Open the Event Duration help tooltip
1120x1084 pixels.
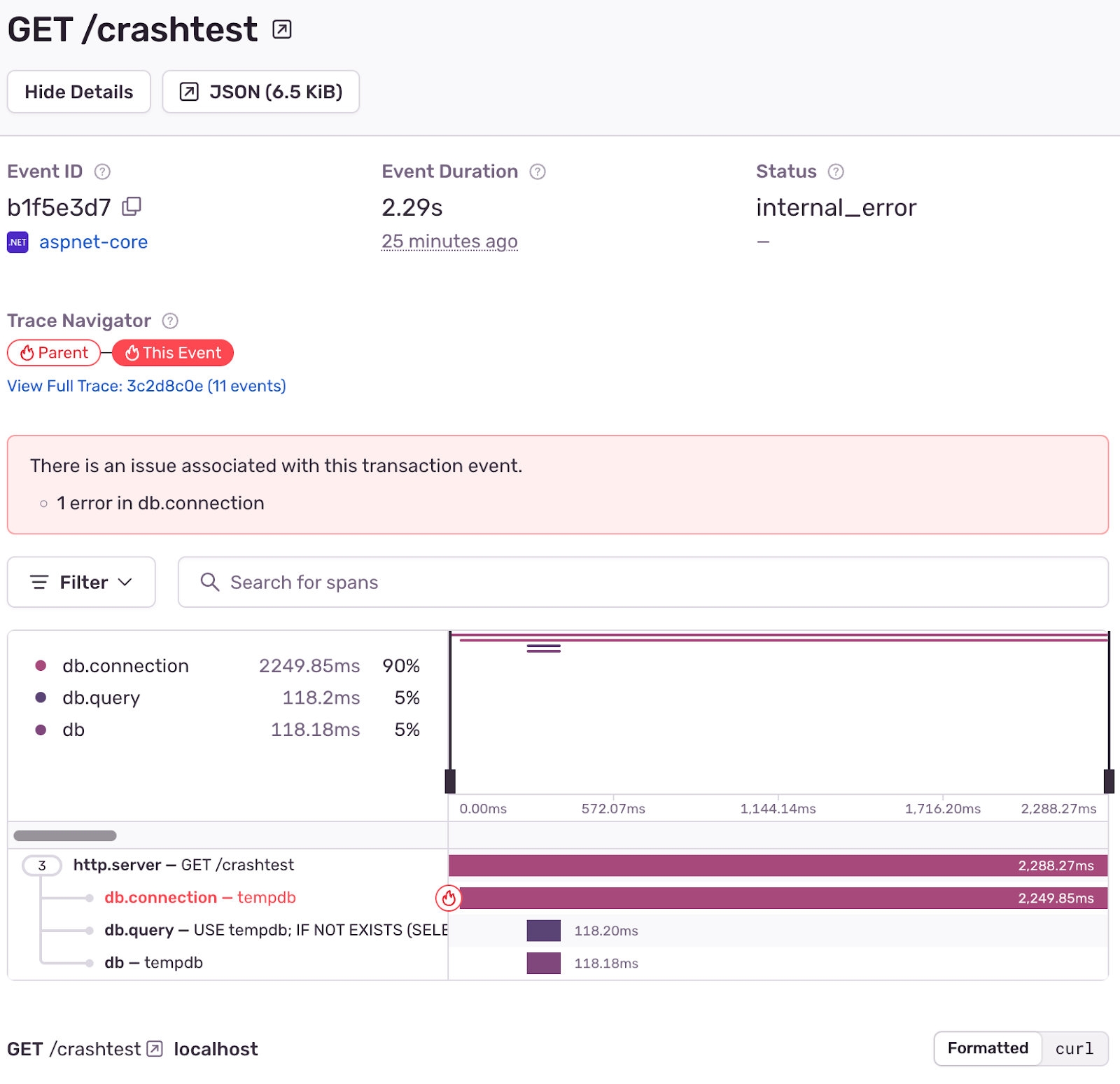(537, 172)
